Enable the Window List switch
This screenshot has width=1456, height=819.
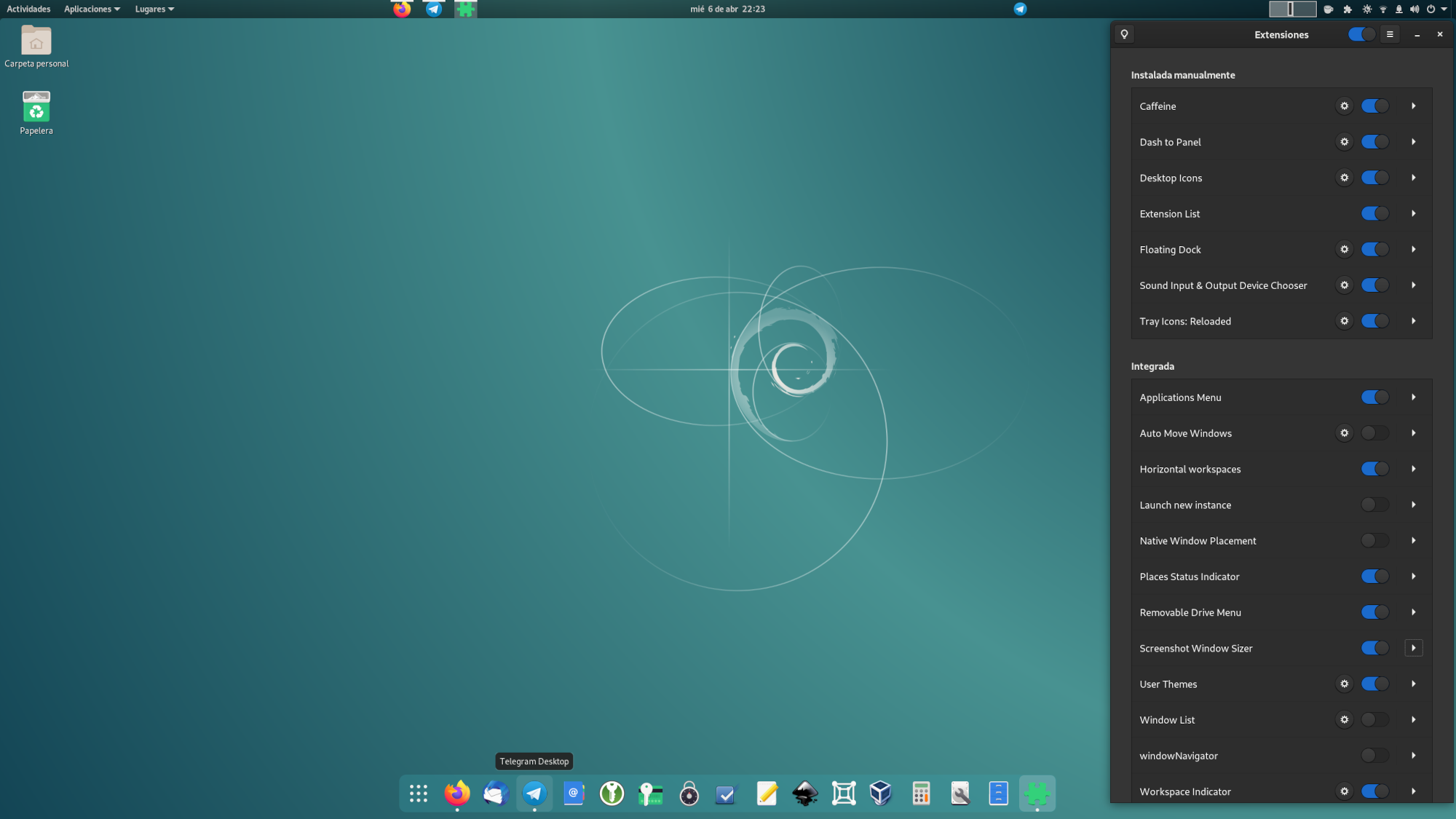[1375, 720]
